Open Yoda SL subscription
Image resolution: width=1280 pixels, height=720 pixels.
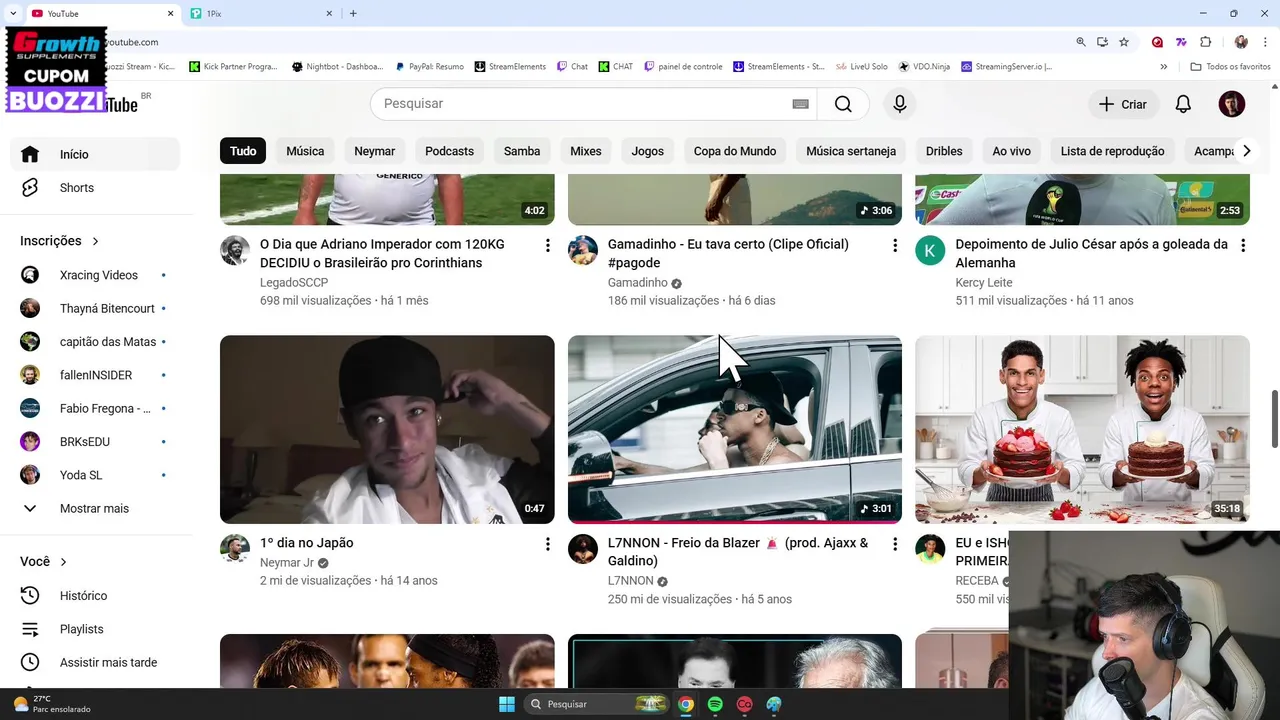click(x=95, y=475)
